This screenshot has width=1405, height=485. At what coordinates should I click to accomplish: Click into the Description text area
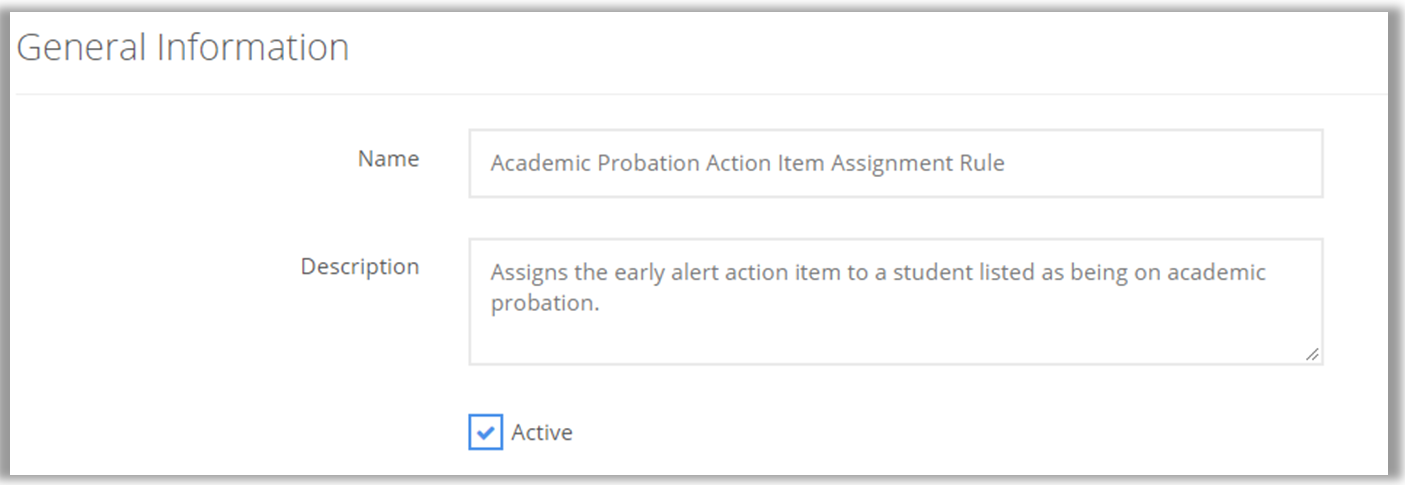[895, 300]
